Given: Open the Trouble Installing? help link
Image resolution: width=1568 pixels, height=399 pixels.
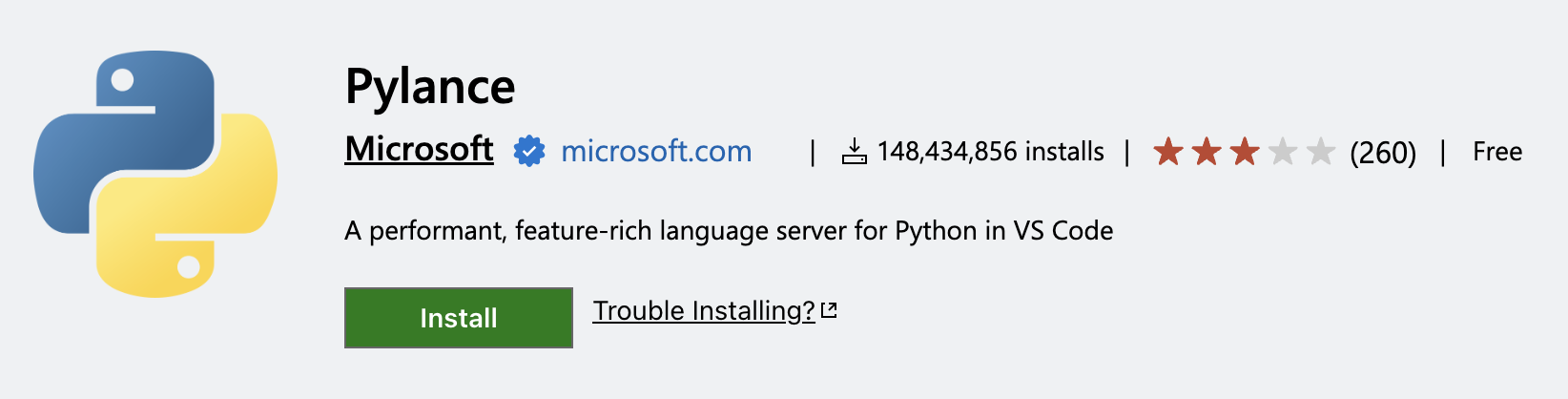Looking at the screenshot, I should 704,311.
